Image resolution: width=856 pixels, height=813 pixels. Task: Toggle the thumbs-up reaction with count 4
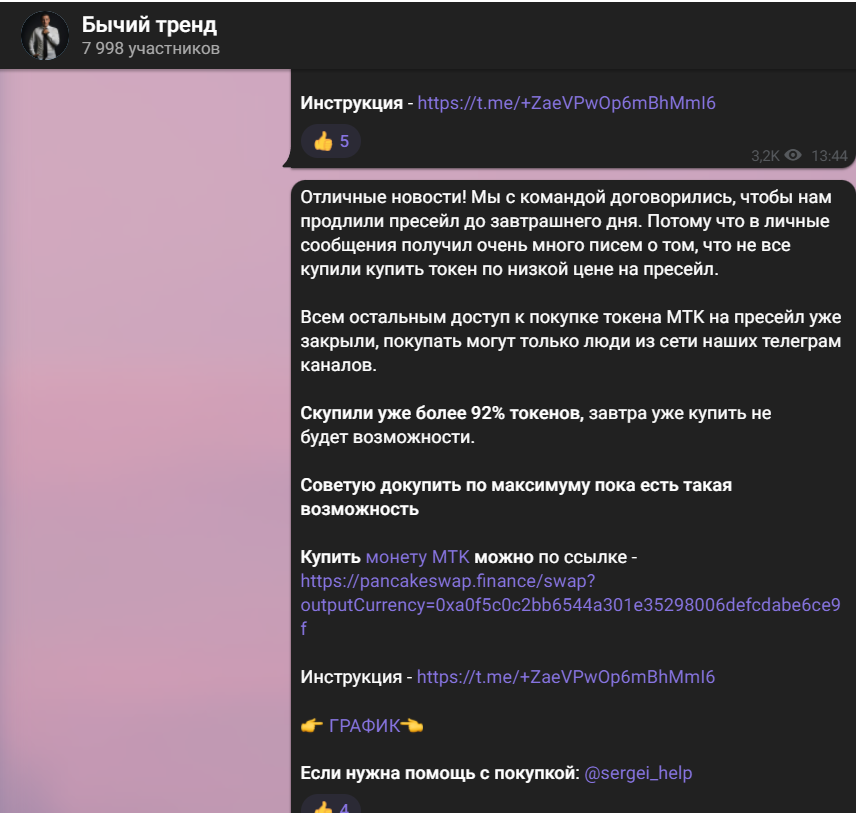click(x=331, y=805)
